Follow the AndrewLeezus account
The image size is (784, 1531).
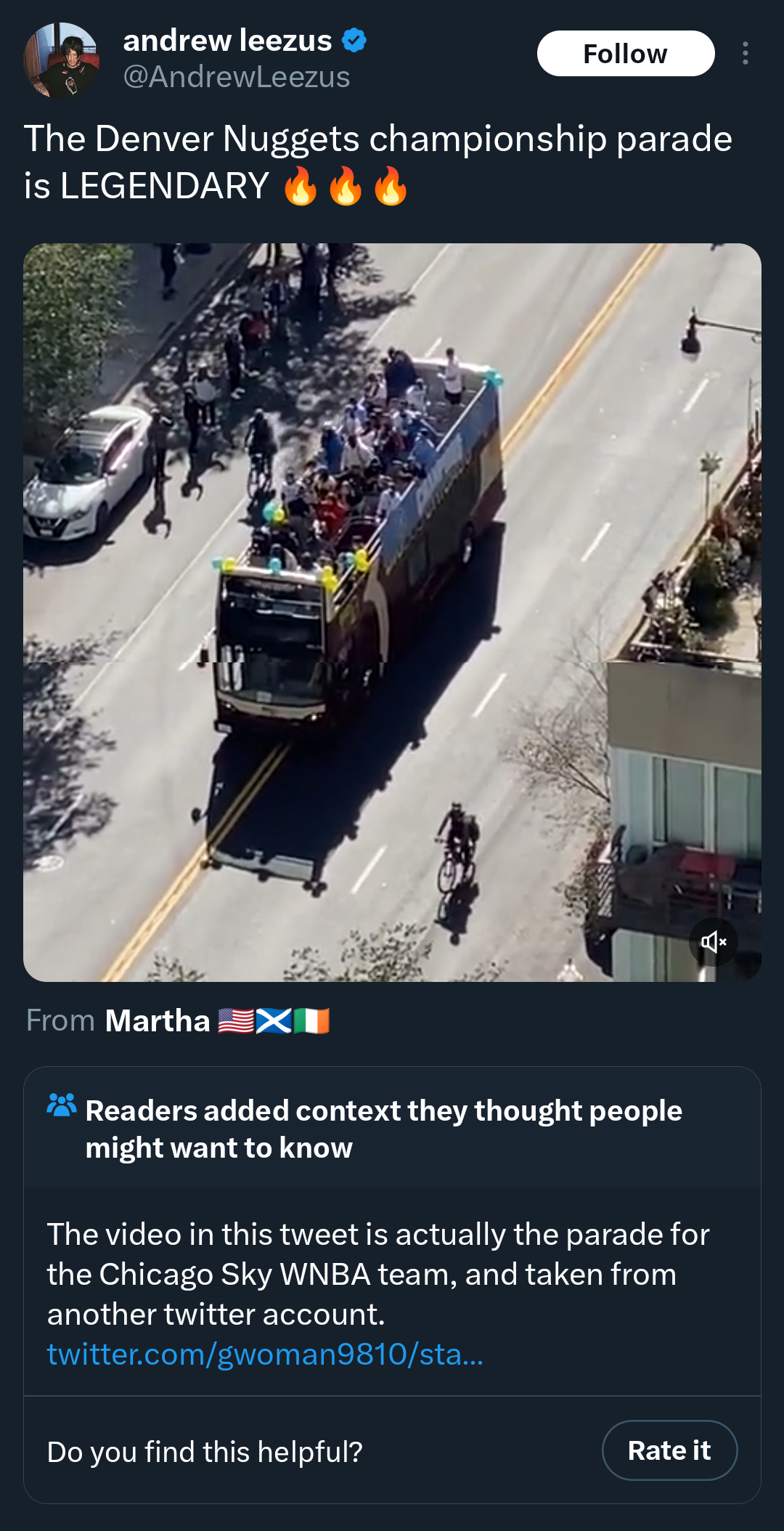(x=626, y=54)
